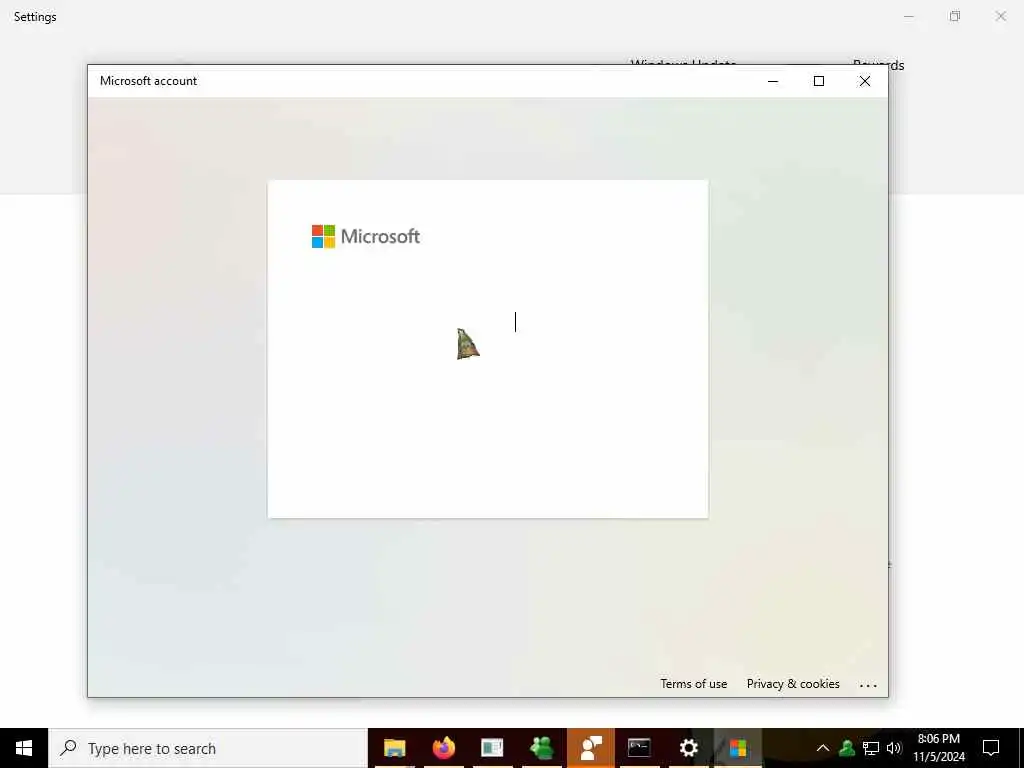Image resolution: width=1024 pixels, height=768 pixels.
Task: Open the Action Center notifications icon
Action: 991,748
